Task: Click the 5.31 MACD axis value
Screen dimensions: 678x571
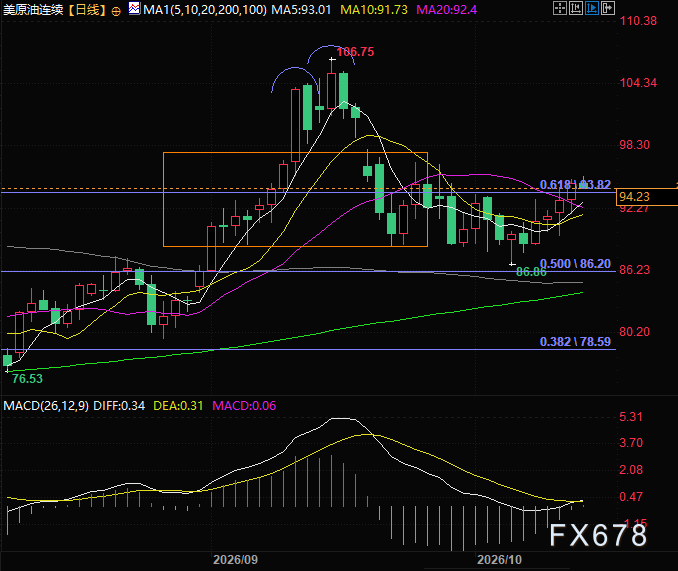Action: pyautogui.click(x=631, y=417)
